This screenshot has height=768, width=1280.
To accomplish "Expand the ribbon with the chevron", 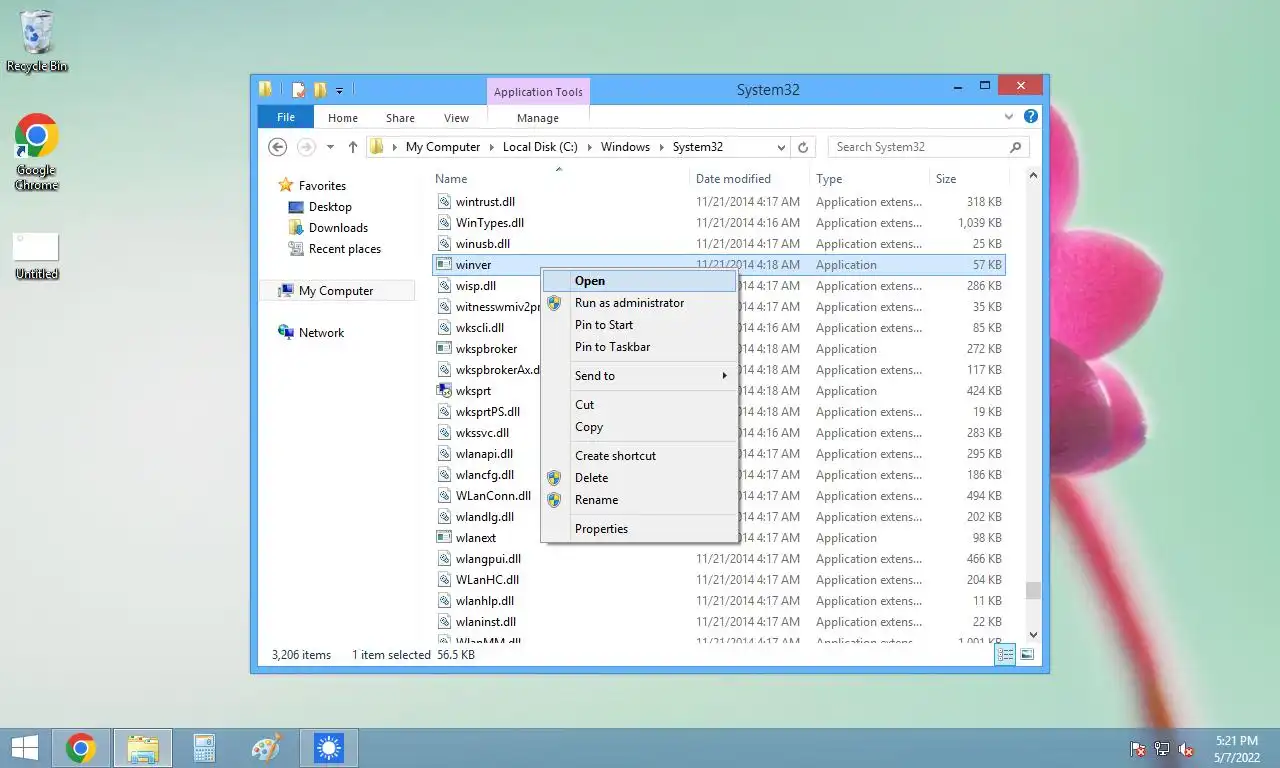I will click(1009, 117).
